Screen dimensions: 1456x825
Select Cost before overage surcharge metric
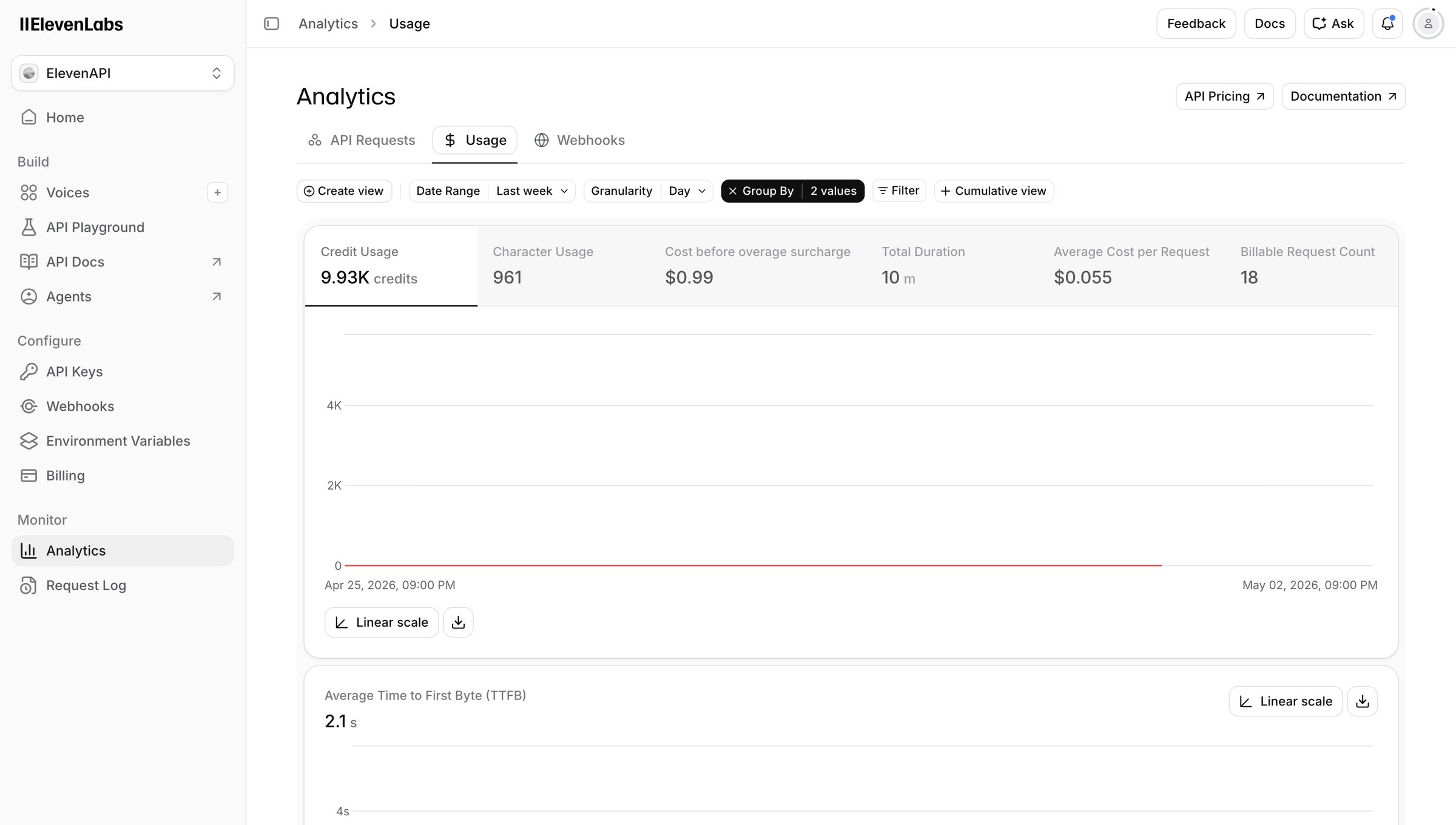758,266
